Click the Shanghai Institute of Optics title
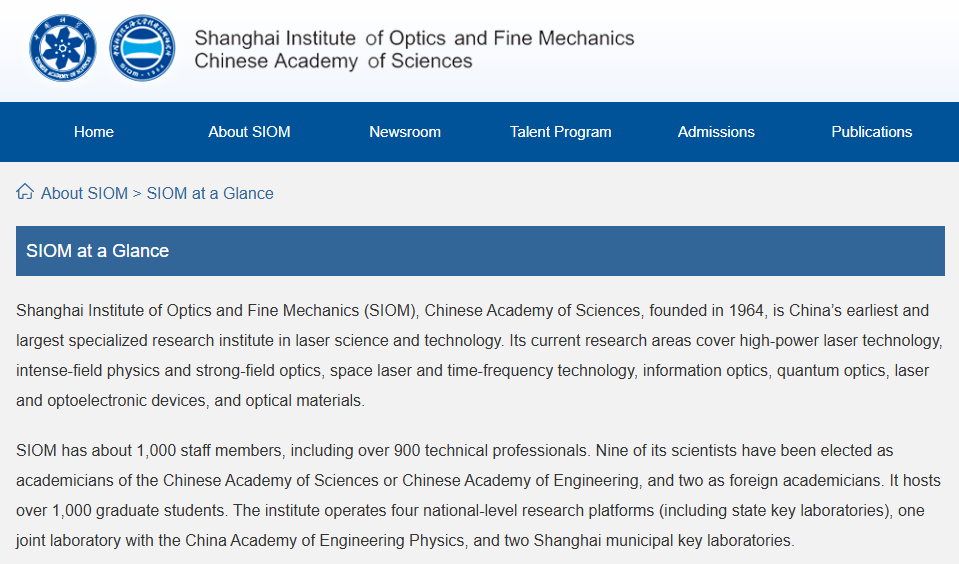This screenshot has height=564, width=959. tap(414, 38)
